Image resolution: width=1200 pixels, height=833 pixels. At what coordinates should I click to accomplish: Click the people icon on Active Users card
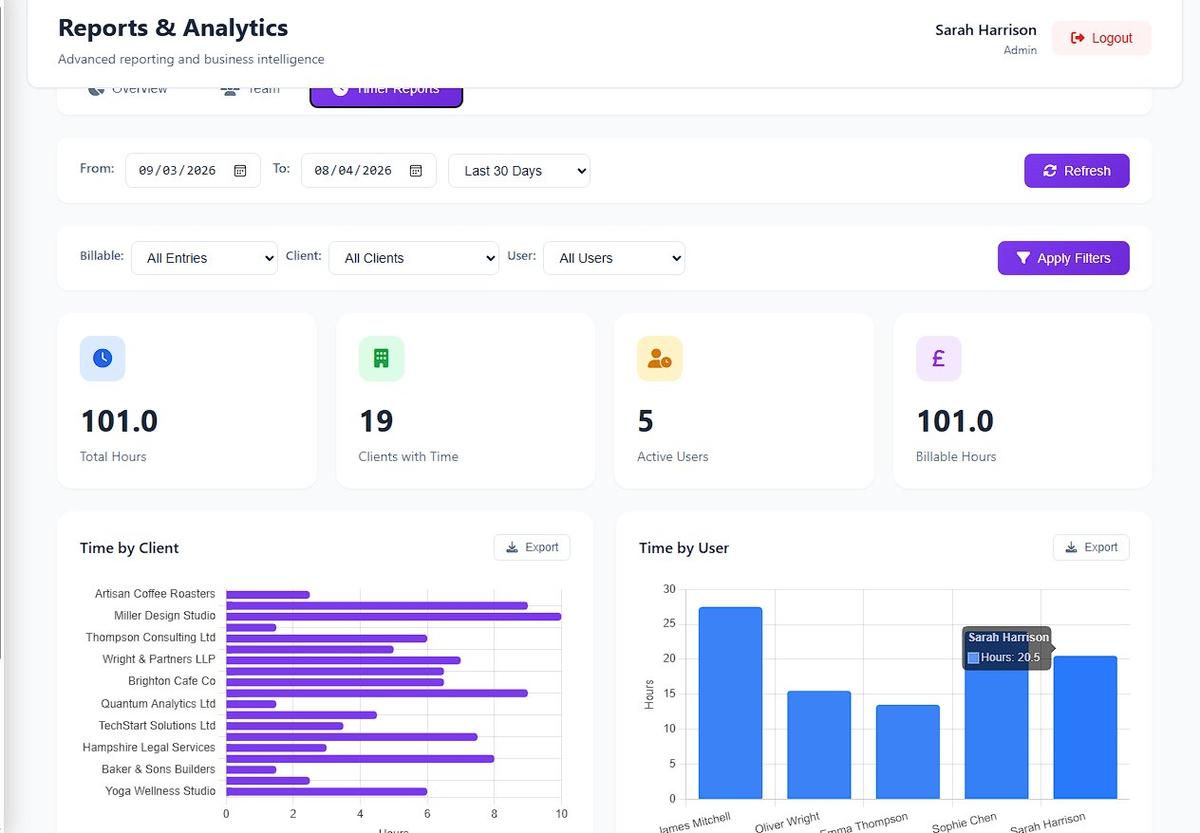(x=659, y=358)
